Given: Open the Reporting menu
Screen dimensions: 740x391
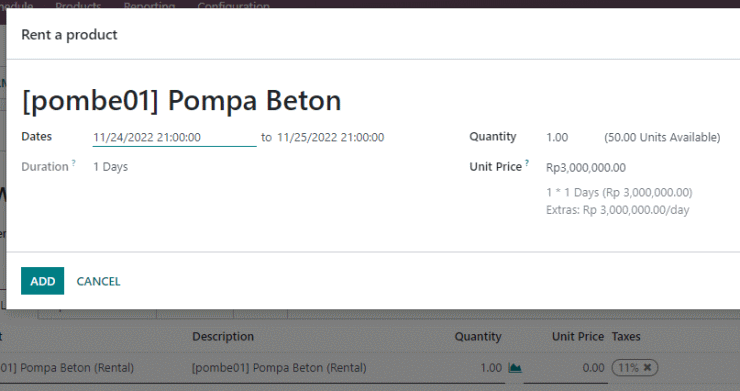Looking at the screenshot, I should point(149,6).
